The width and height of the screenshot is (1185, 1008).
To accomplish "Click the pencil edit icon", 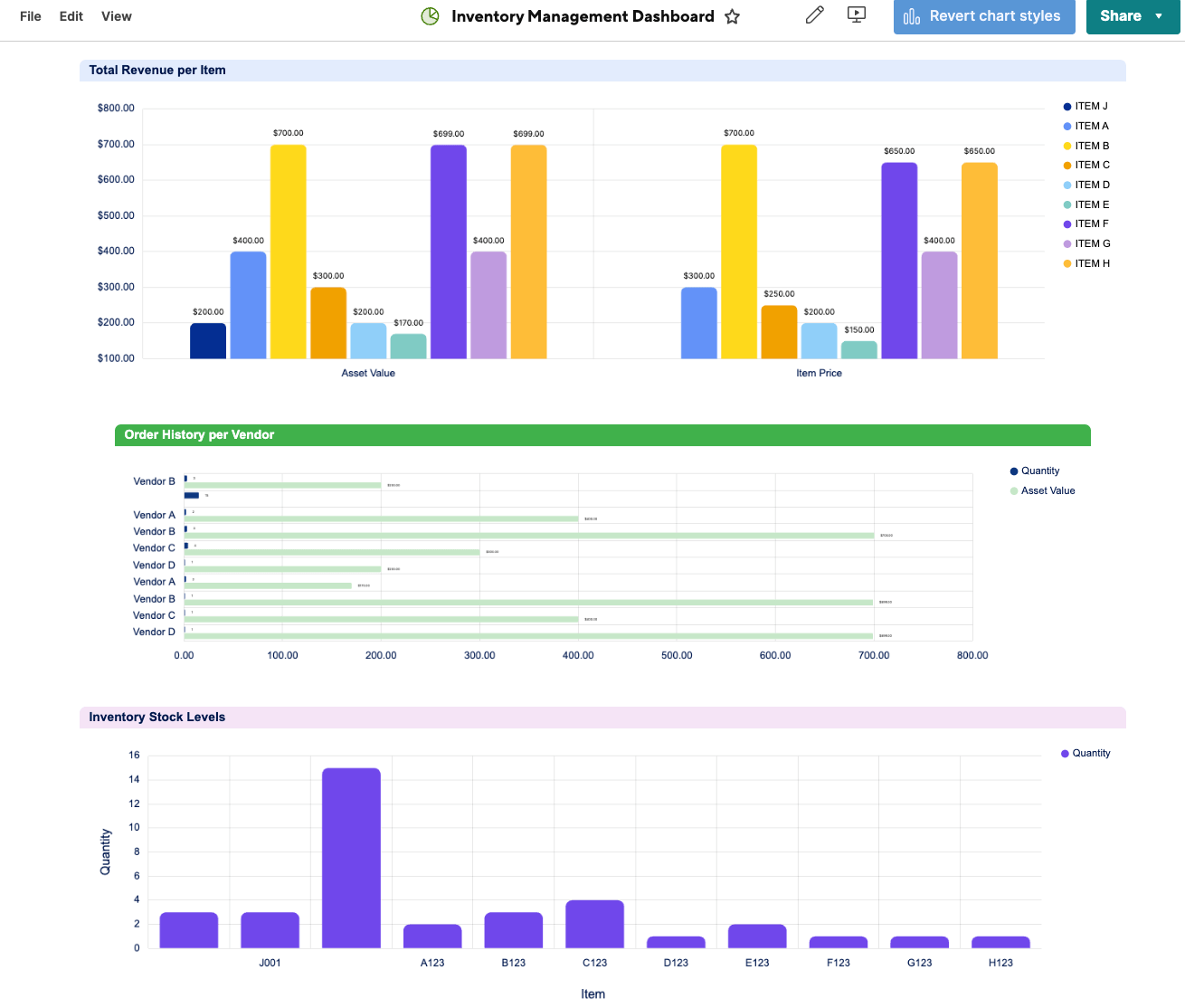I will [813, 14].
